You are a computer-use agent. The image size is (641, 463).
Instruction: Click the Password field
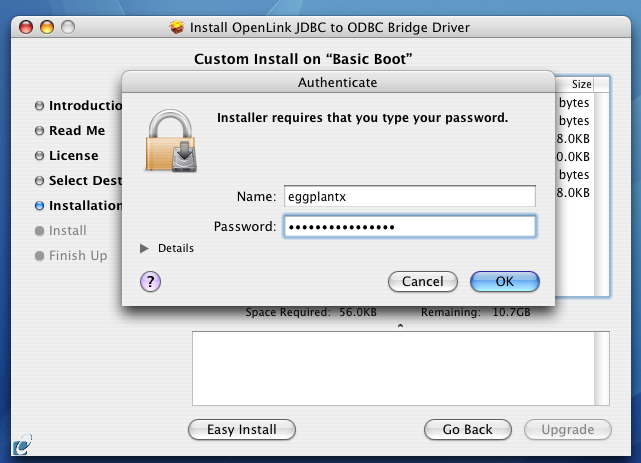(410, 226)
